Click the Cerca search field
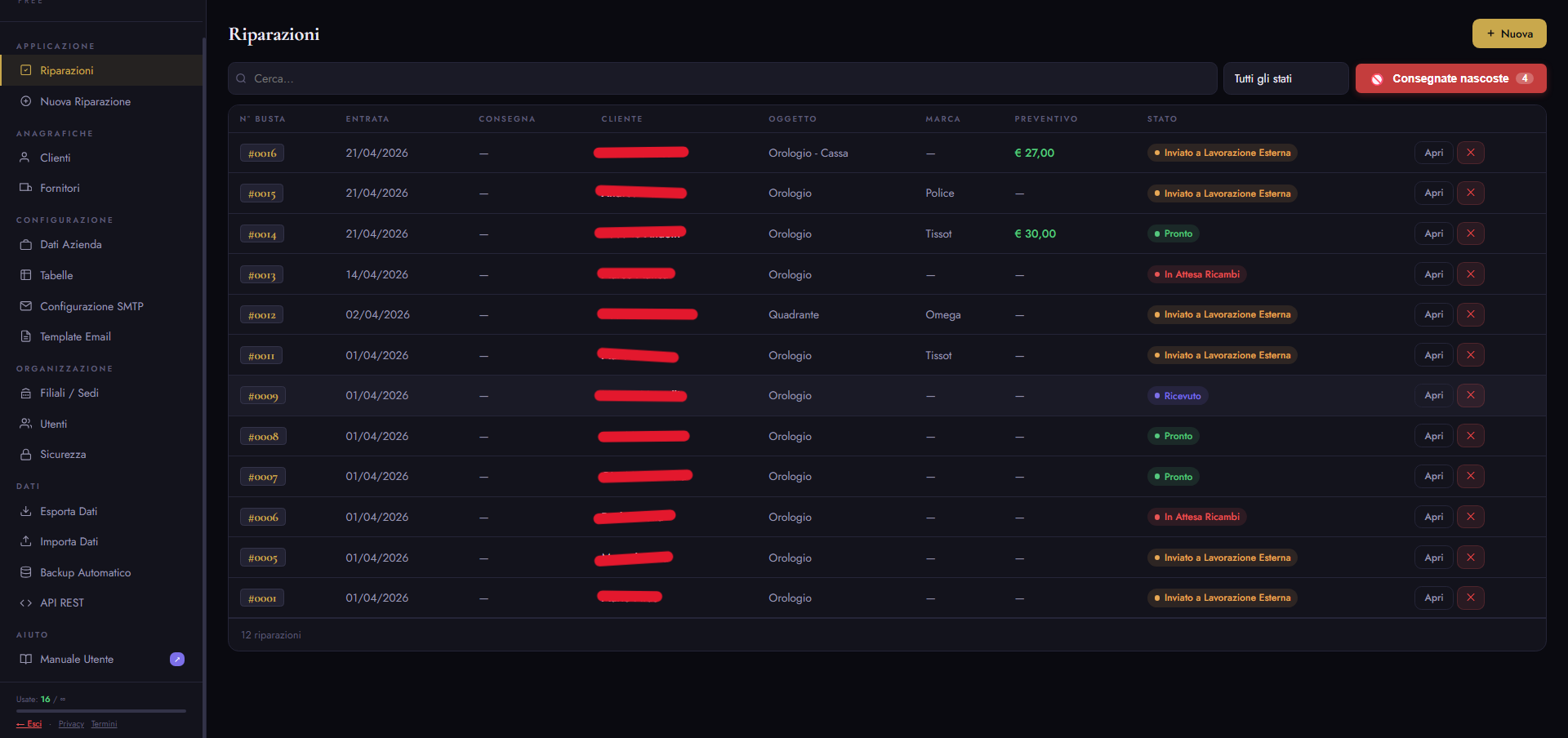This screenshot has width=1568, height=738. point(723,78)
